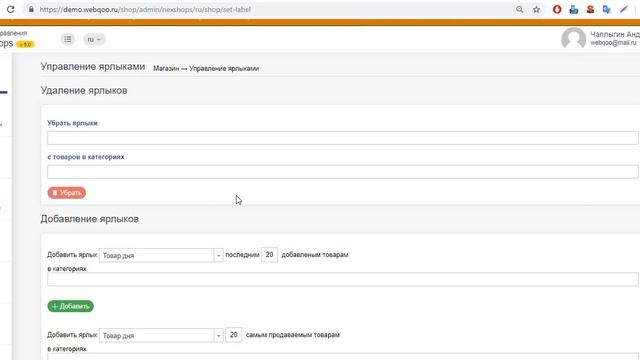Click the Удаление ярлыков heading
The image size is (640, 360).
coord(84,90)
